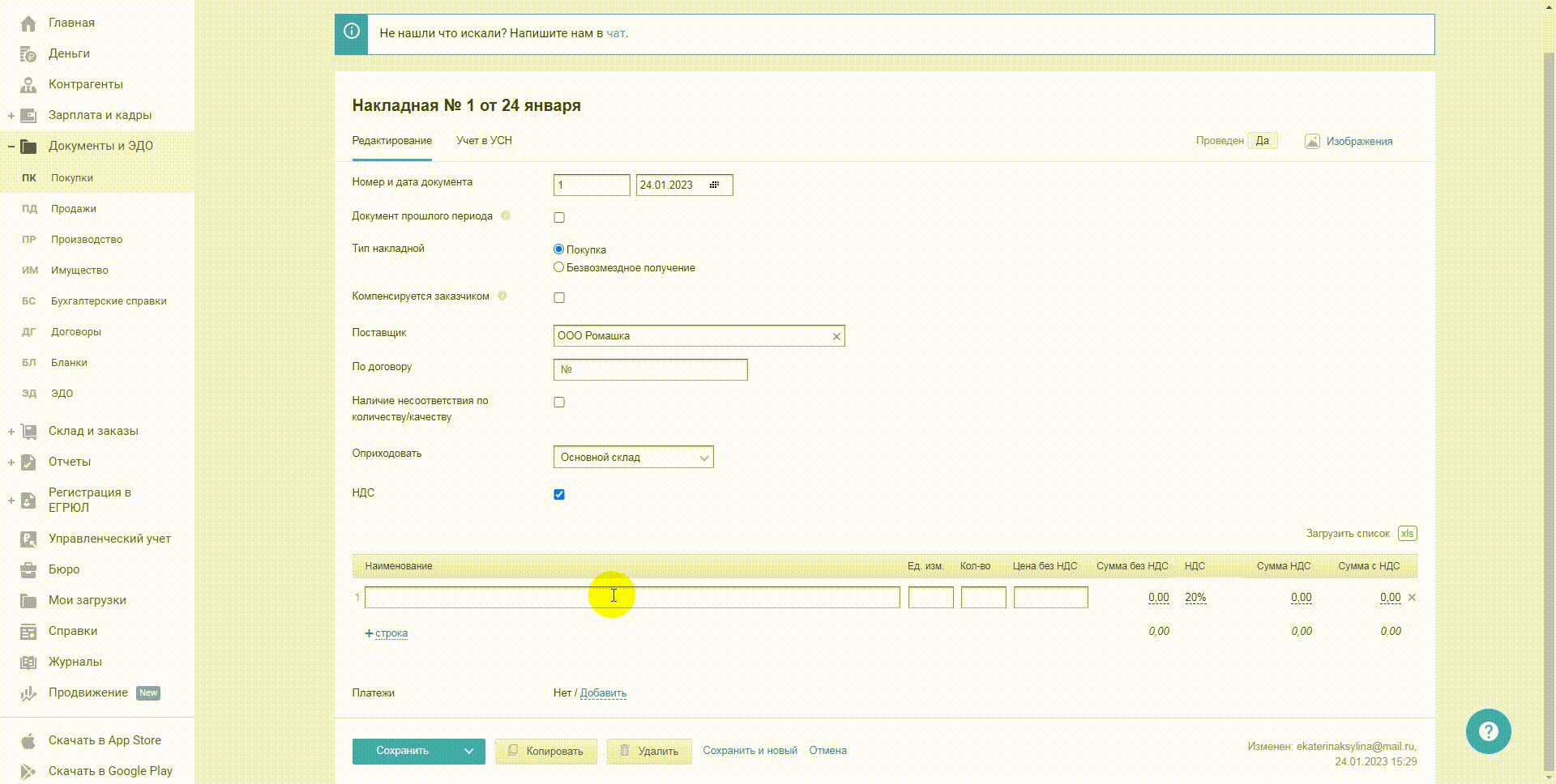Click Сохранить и новый link
This screenshot has width=1556, height=784.
click(750, 751)
